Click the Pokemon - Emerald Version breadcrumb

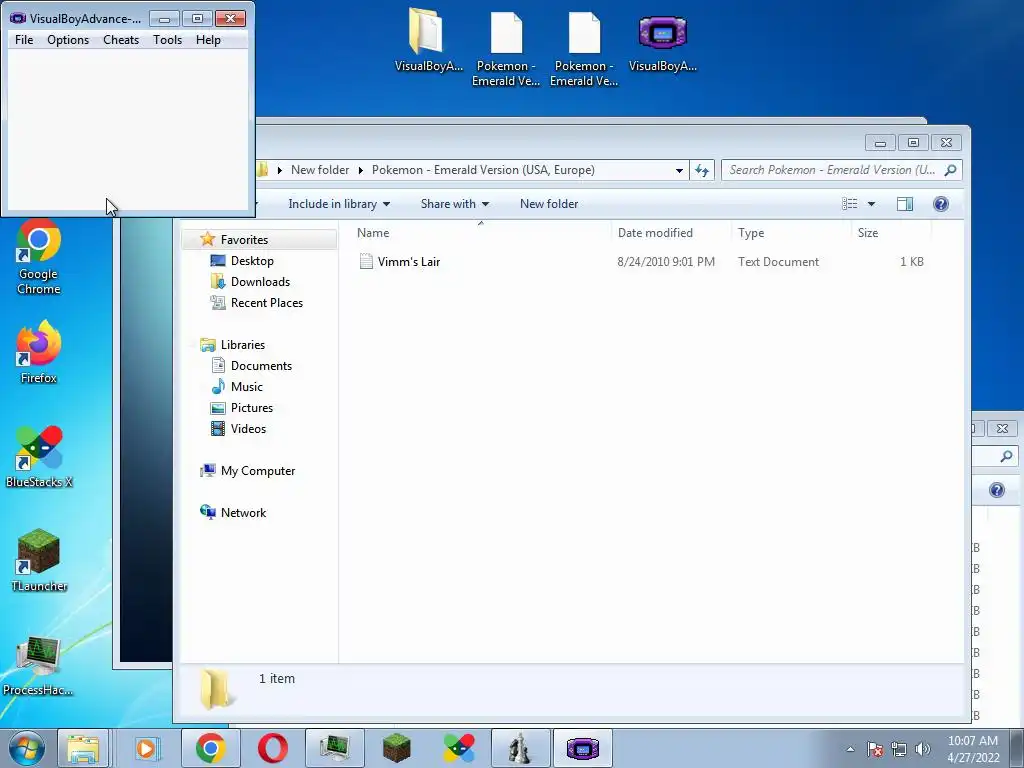[x=483, y=170]
